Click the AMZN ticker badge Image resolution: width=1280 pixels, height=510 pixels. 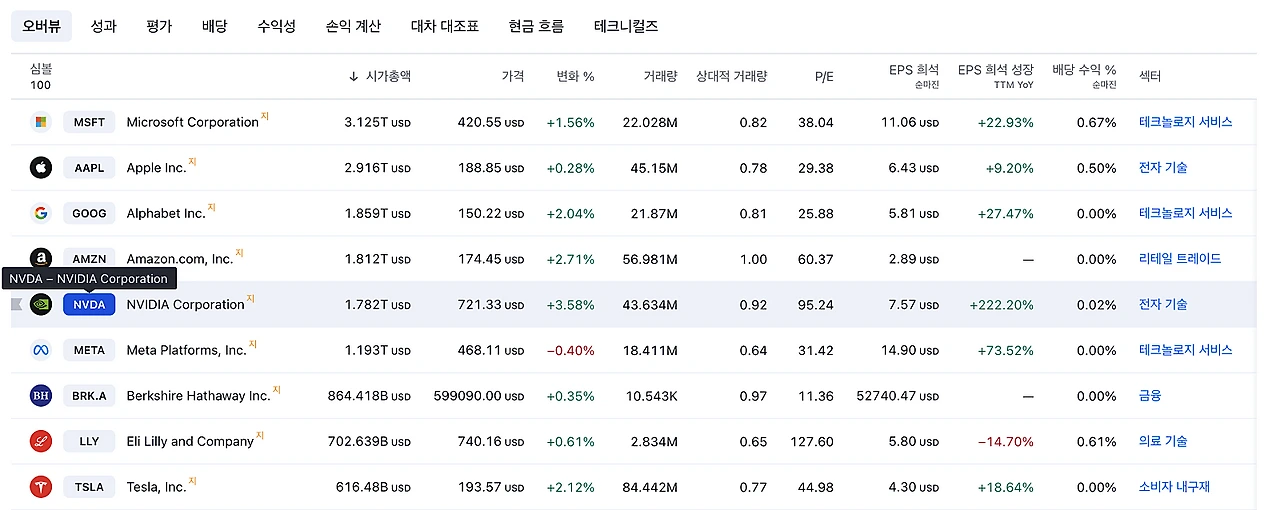[89, 258]
